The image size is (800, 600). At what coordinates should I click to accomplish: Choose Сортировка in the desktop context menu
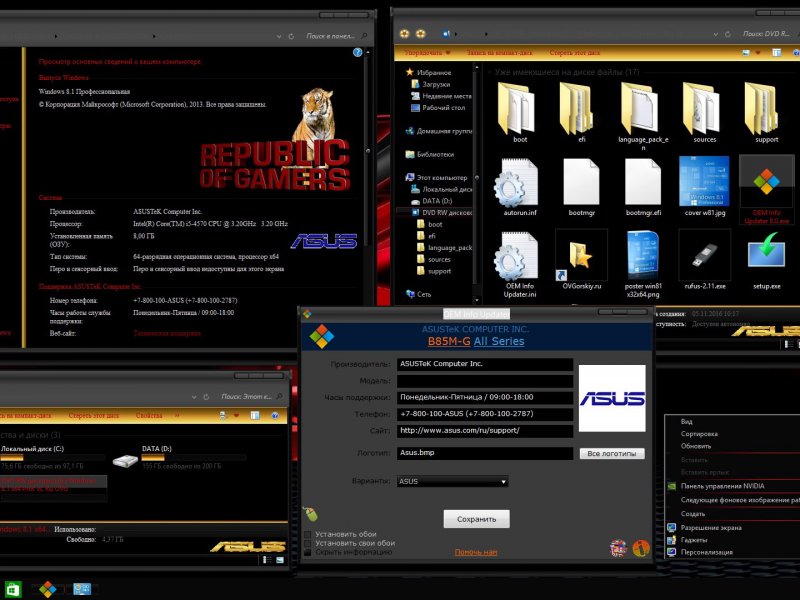point(699,434)
